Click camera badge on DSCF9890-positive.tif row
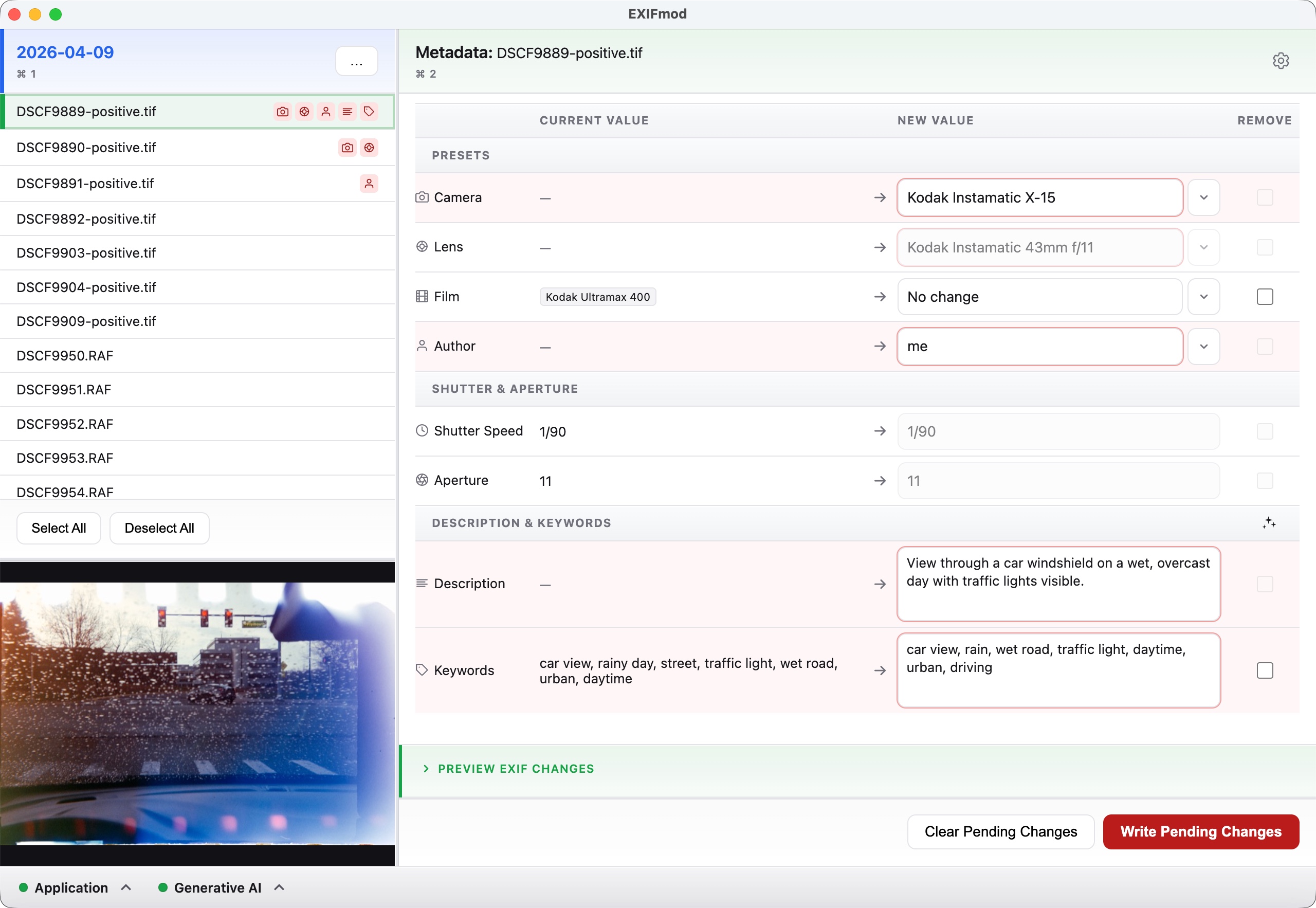Image resolution: width=1316 pixels, height=908 pixels. click(x=348, y=148)
